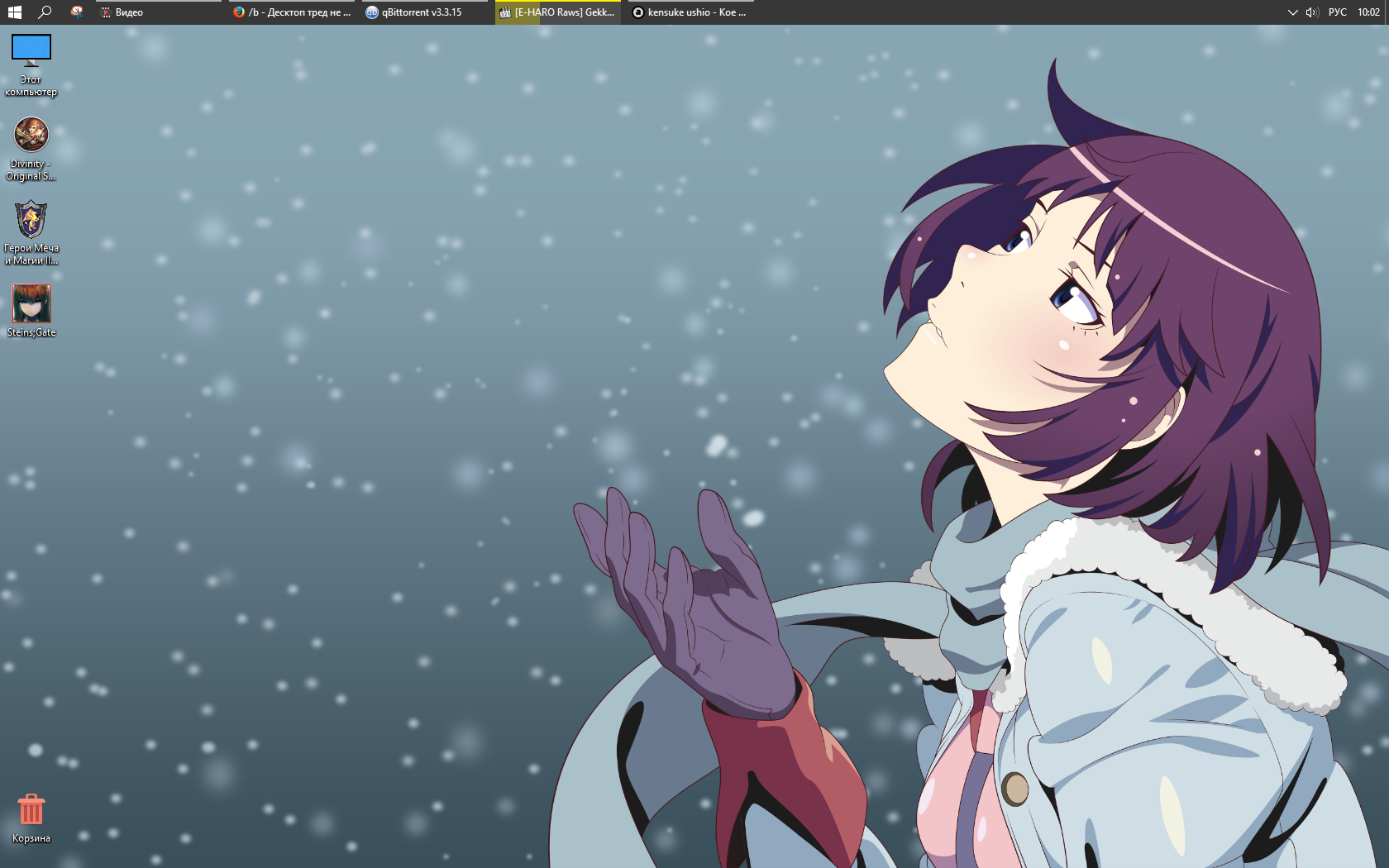The width and height of the screenshot is (1389, 868).
Task: Open the taskbar search magnifier
Action: (x=45, y=12)
